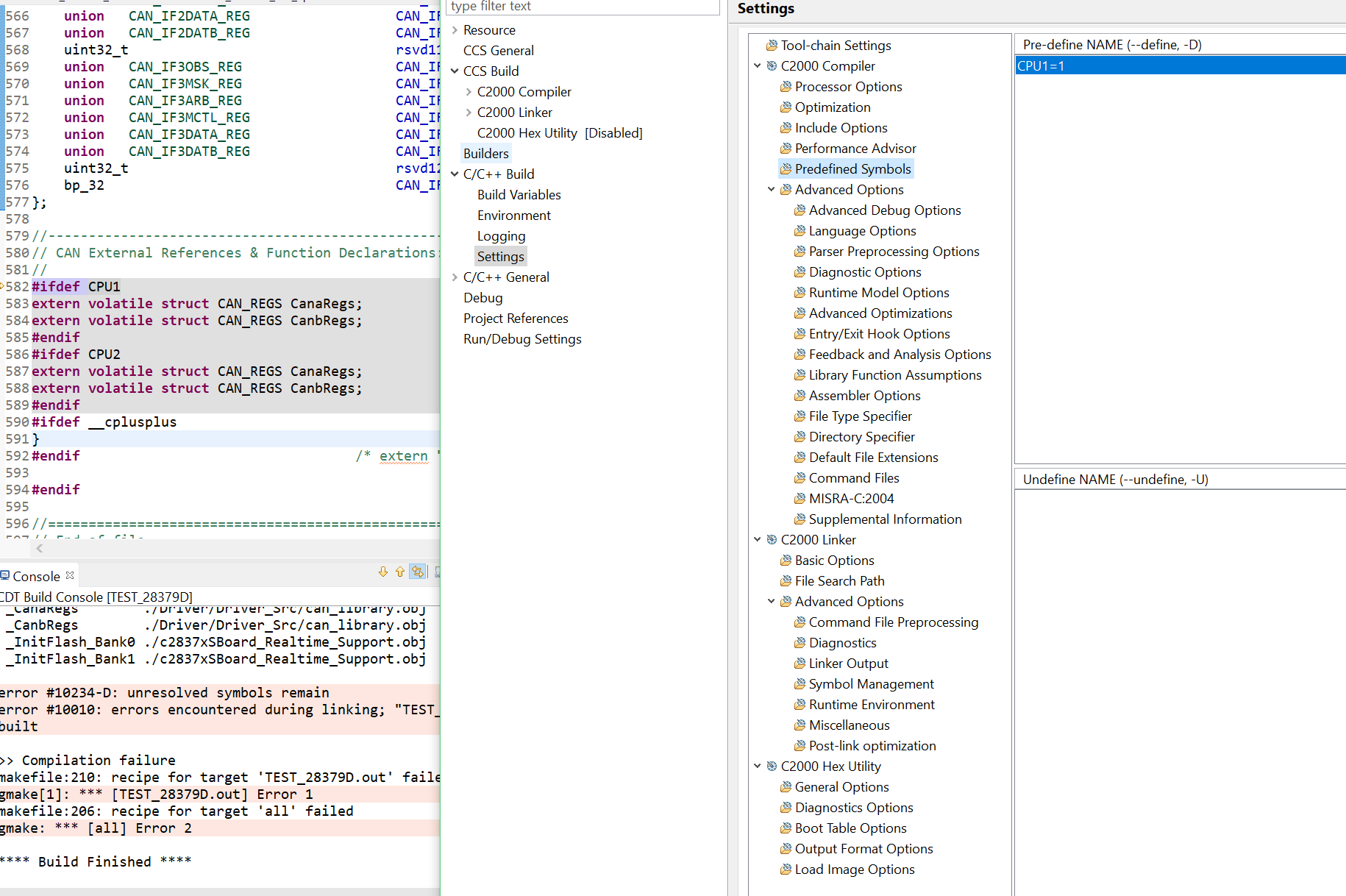Close the Console tab
1346x896 pixels.
point(70,575)
